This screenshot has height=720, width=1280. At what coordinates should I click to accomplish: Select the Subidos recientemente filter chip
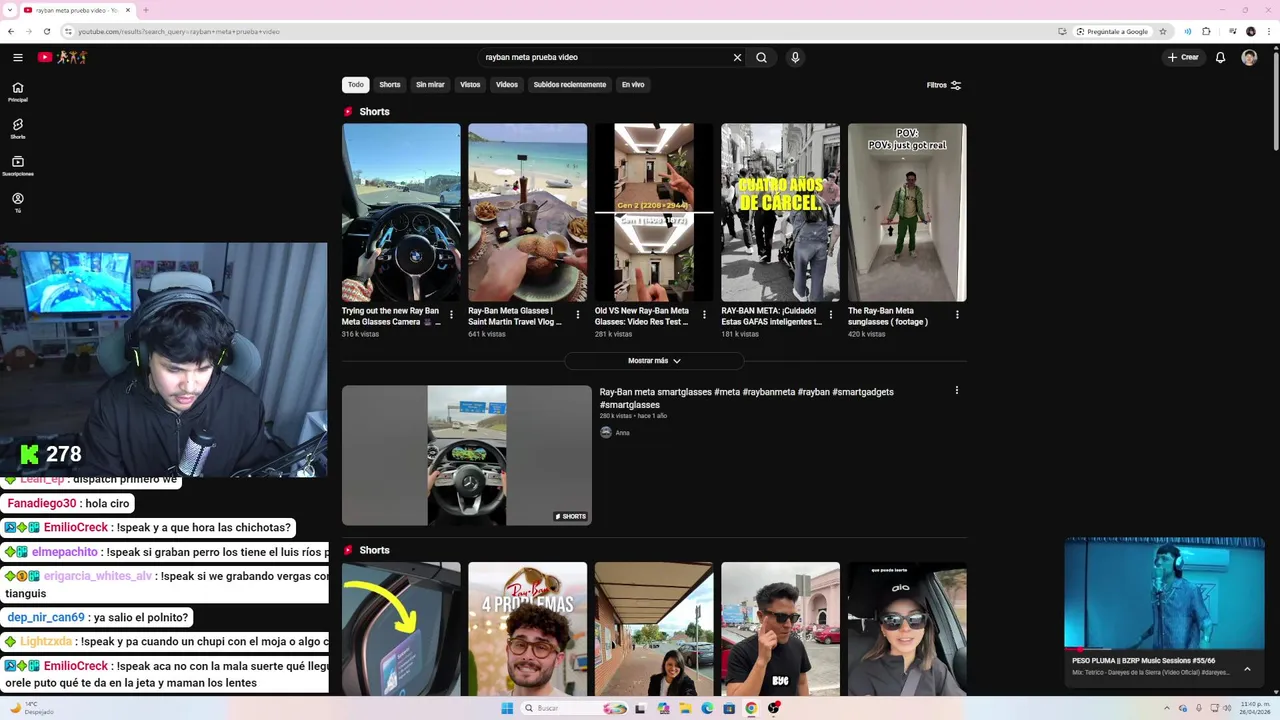pos(570,85)
